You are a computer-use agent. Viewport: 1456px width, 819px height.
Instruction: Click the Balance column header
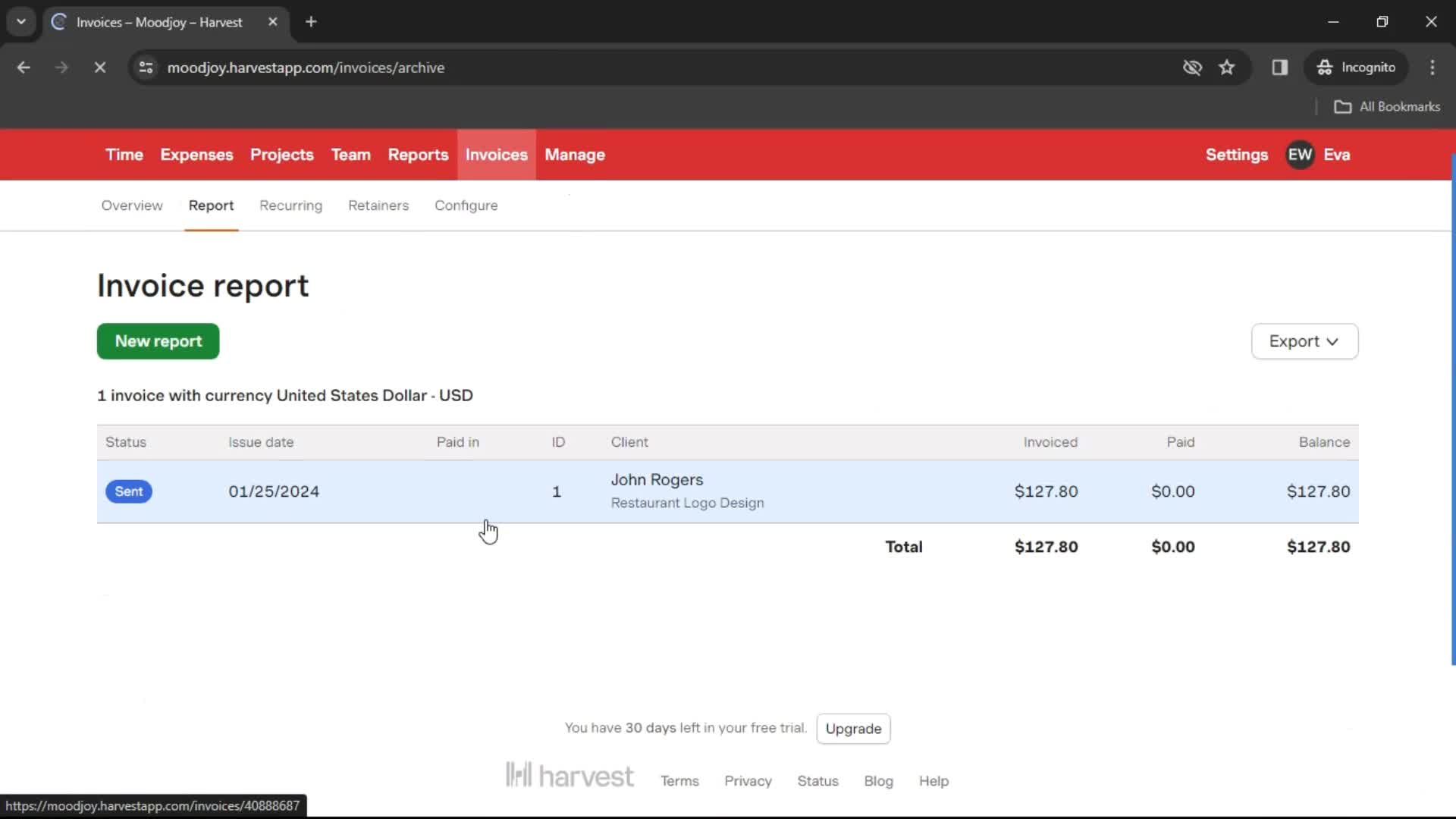[1324, 442]
